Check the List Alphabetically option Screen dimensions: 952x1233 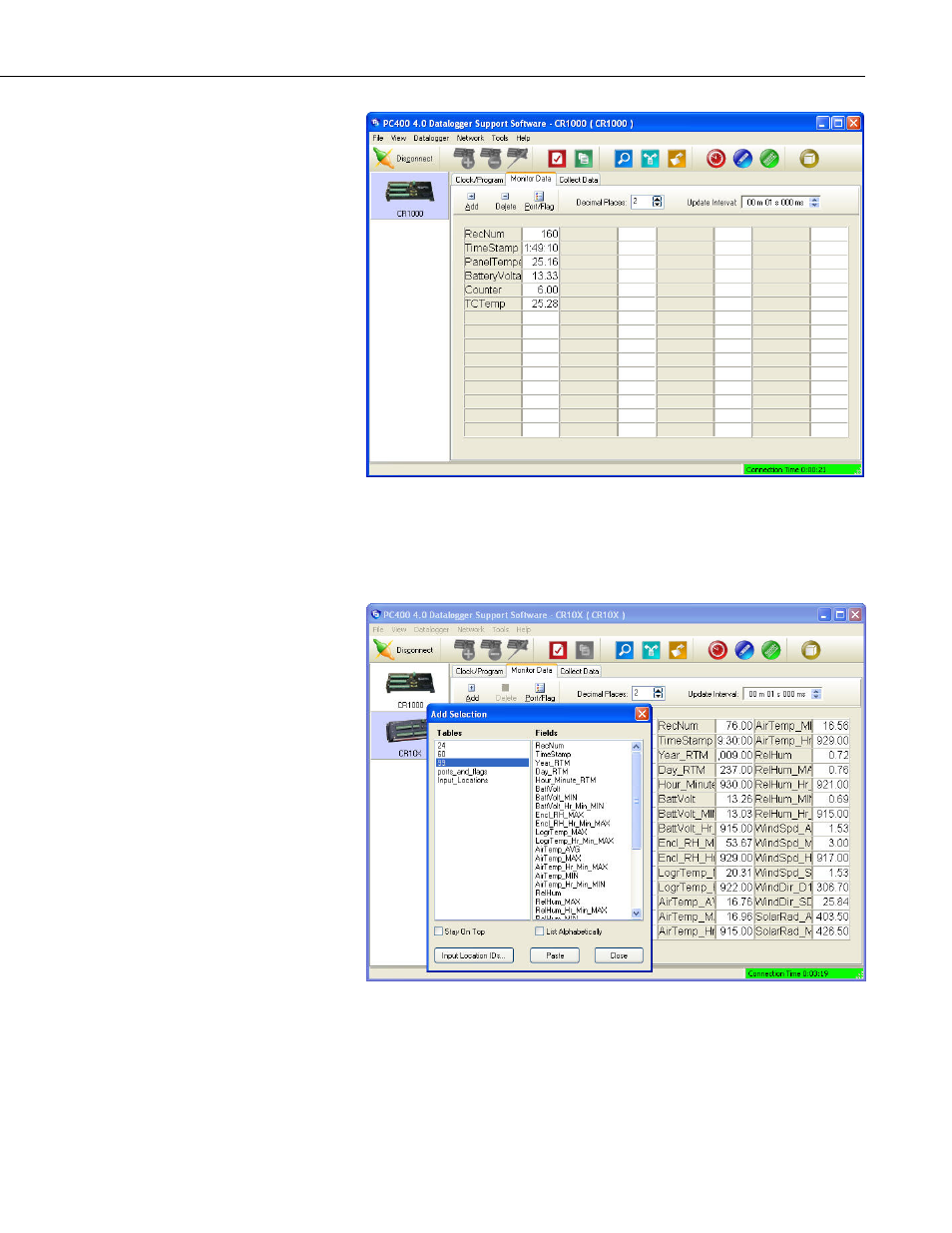coord(540,931)
